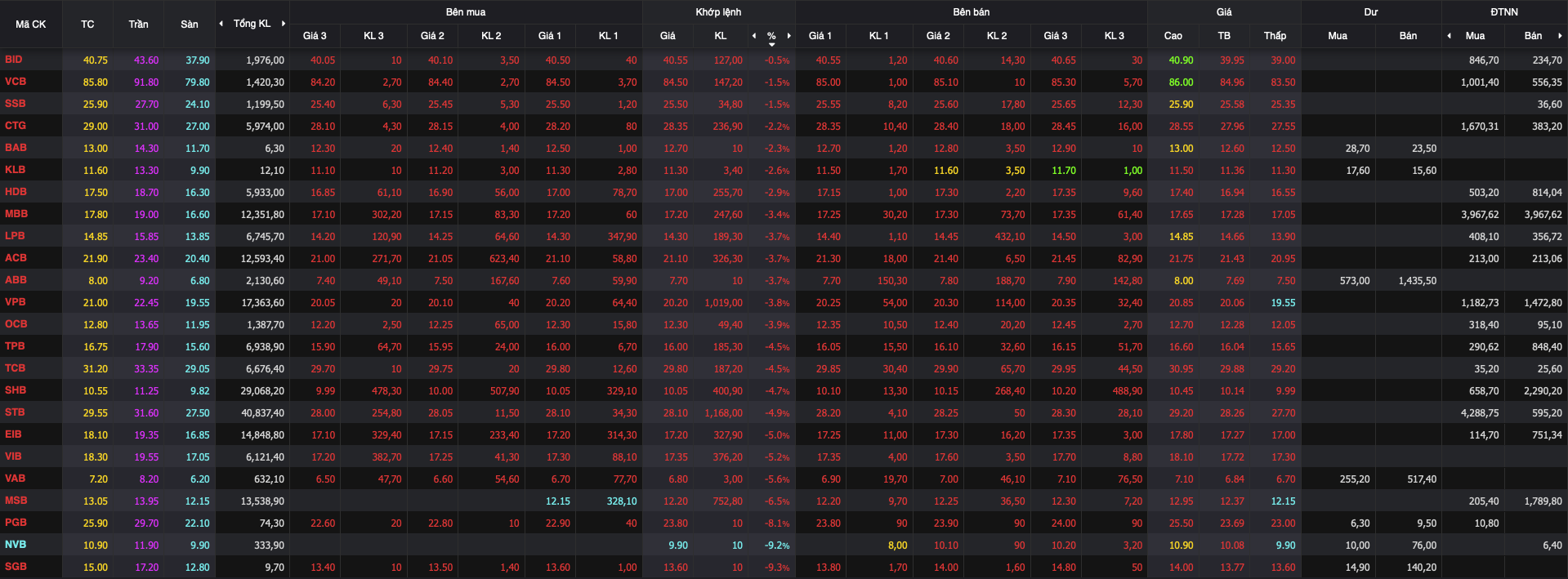Open the HDB ticker symbol
Screen dimensions: 1568x579
pos(16,192)
